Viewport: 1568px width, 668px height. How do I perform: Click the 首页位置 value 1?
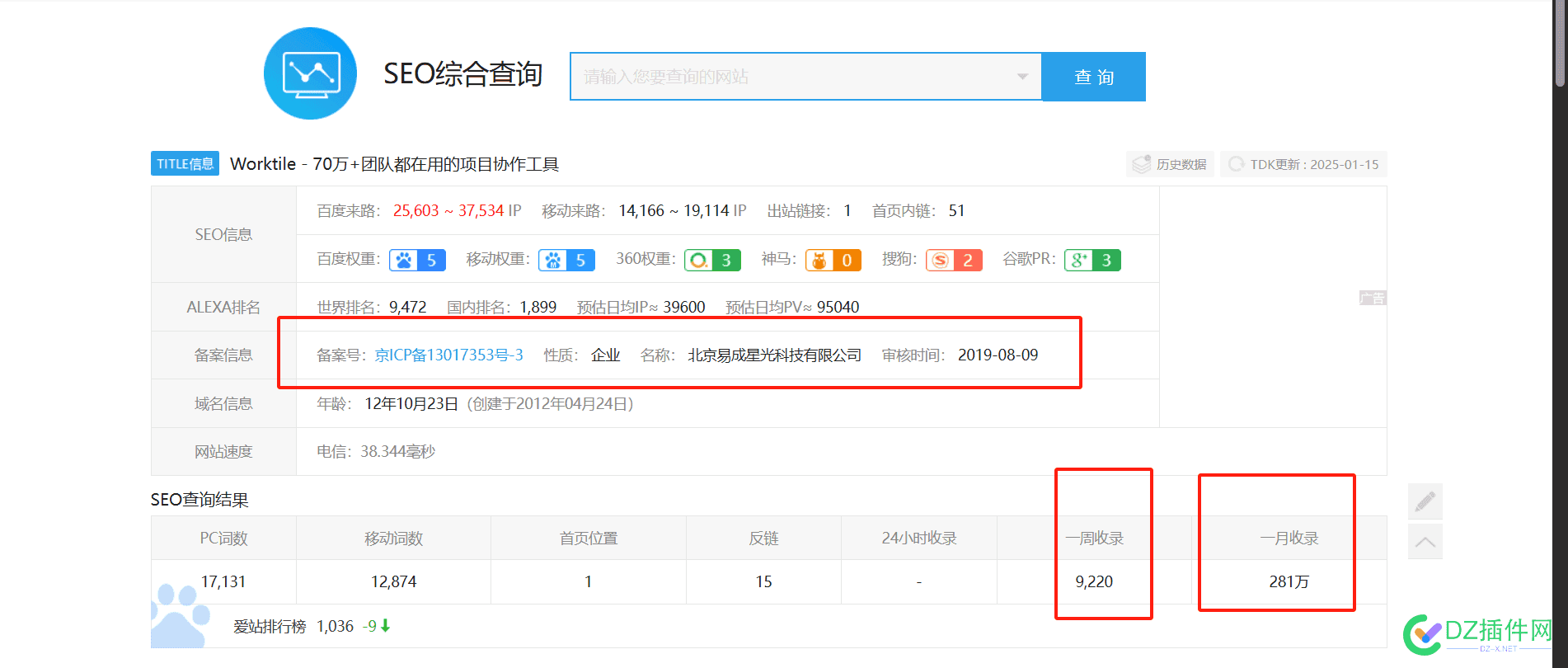(x=589, y=581)
